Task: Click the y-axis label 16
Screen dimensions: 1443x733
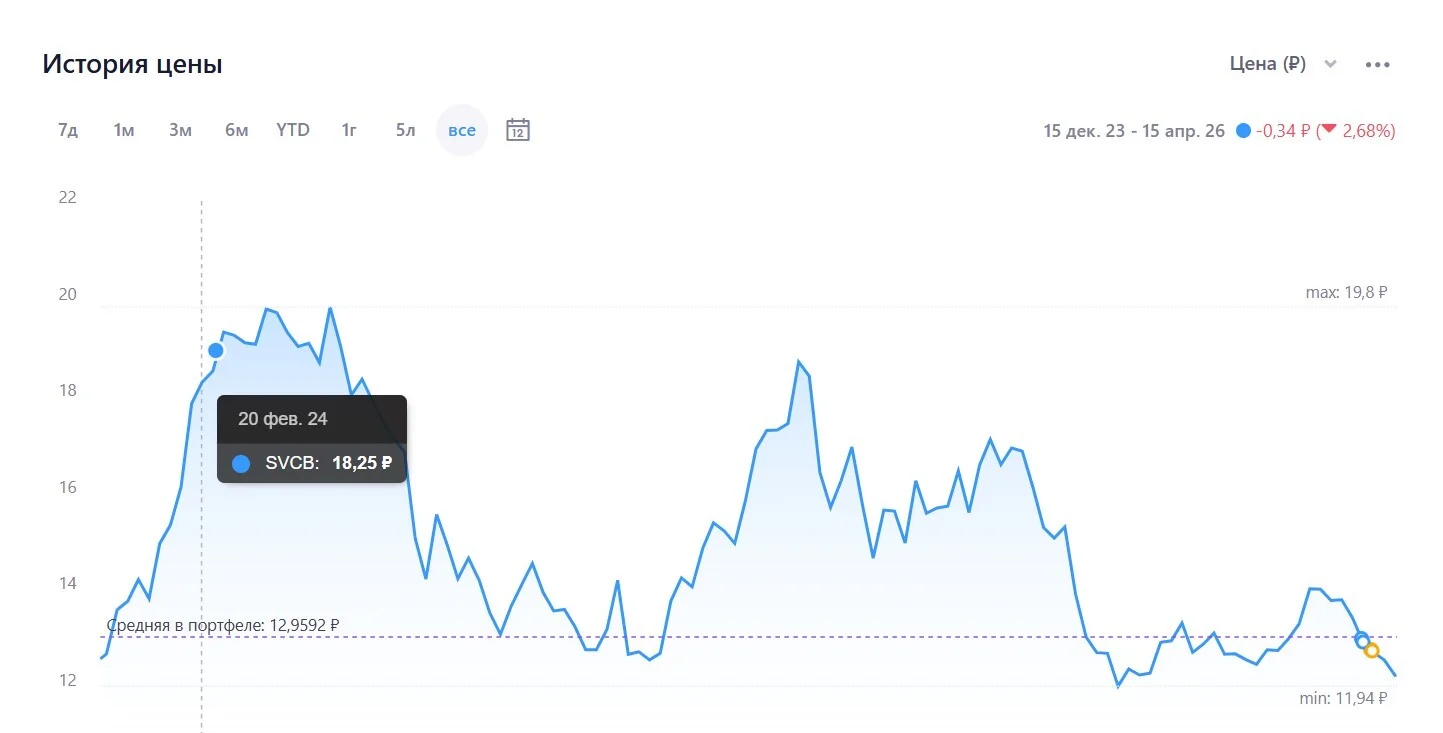Action: tap(68, 488)
